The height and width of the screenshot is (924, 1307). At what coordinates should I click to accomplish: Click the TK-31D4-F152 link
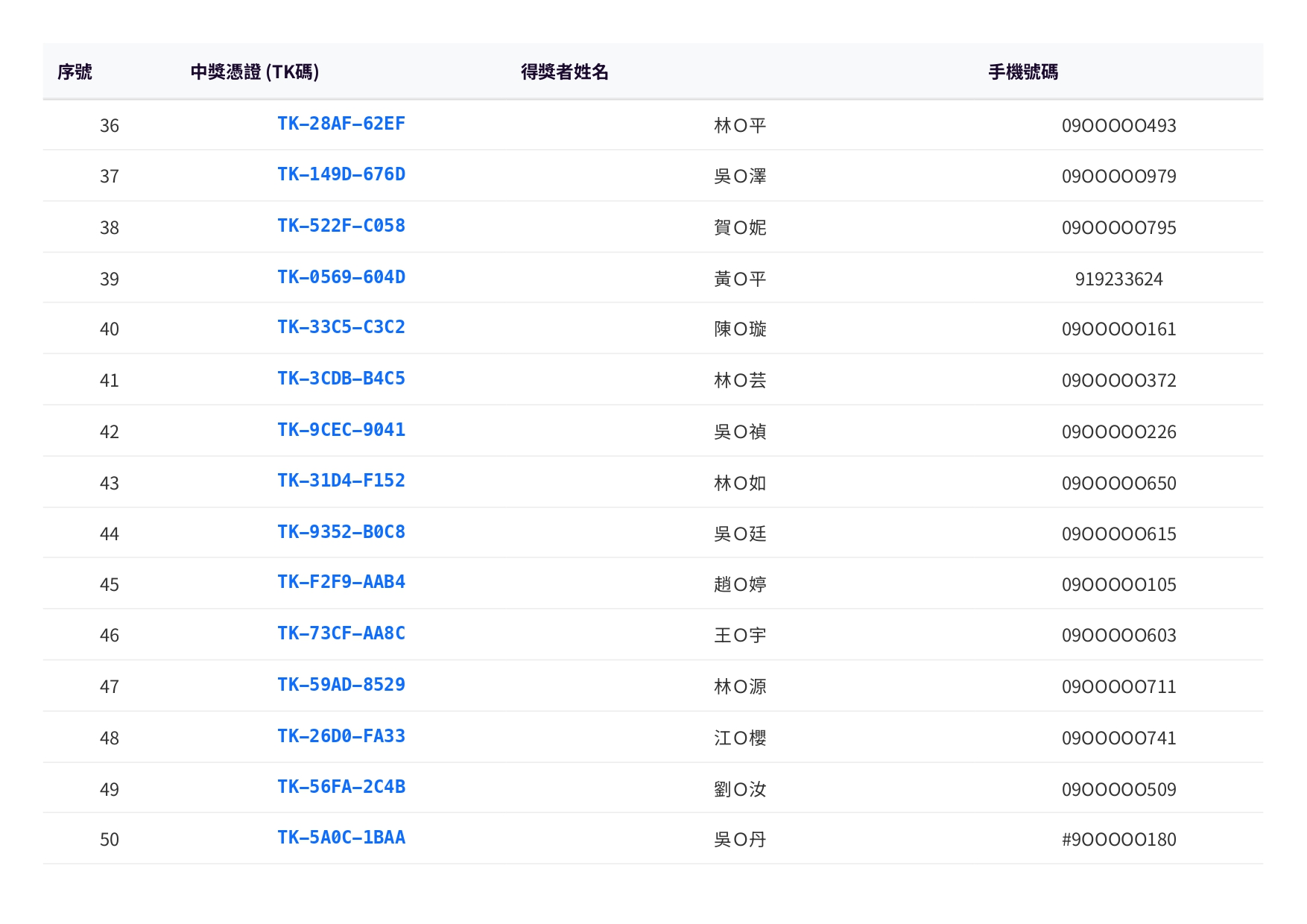click(x=341, y=481)
